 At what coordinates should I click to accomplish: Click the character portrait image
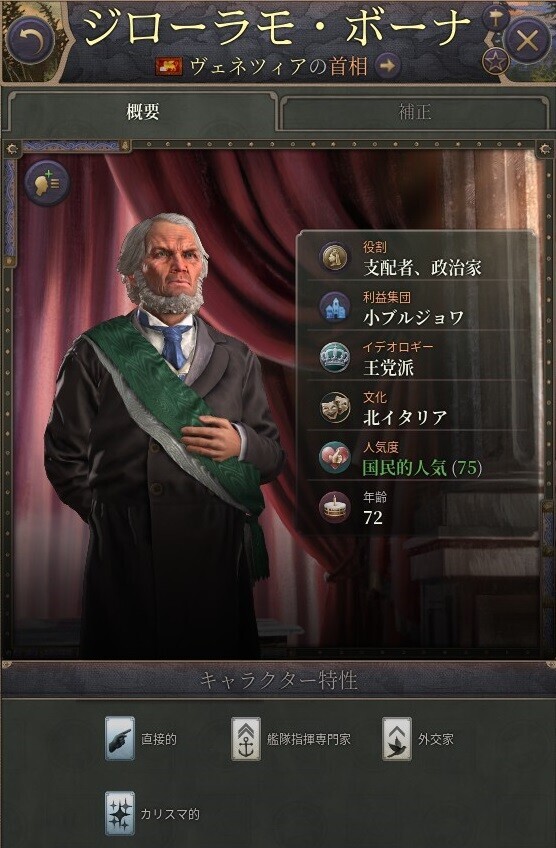click(162, 433)
